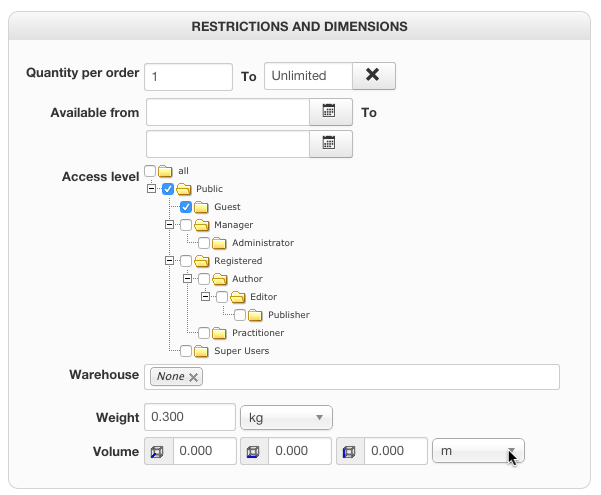Remove the None warehouse tag
601x495 pixels.
point(194,377)
